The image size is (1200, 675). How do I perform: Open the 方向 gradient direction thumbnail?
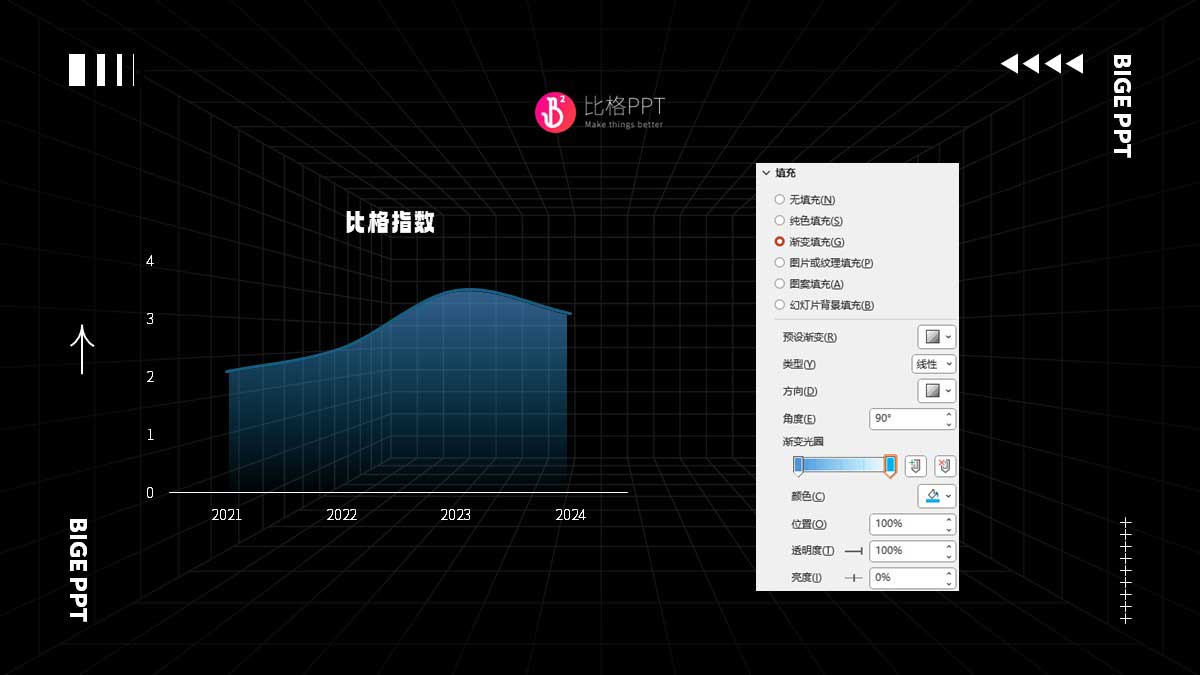(x=932, y=391)
